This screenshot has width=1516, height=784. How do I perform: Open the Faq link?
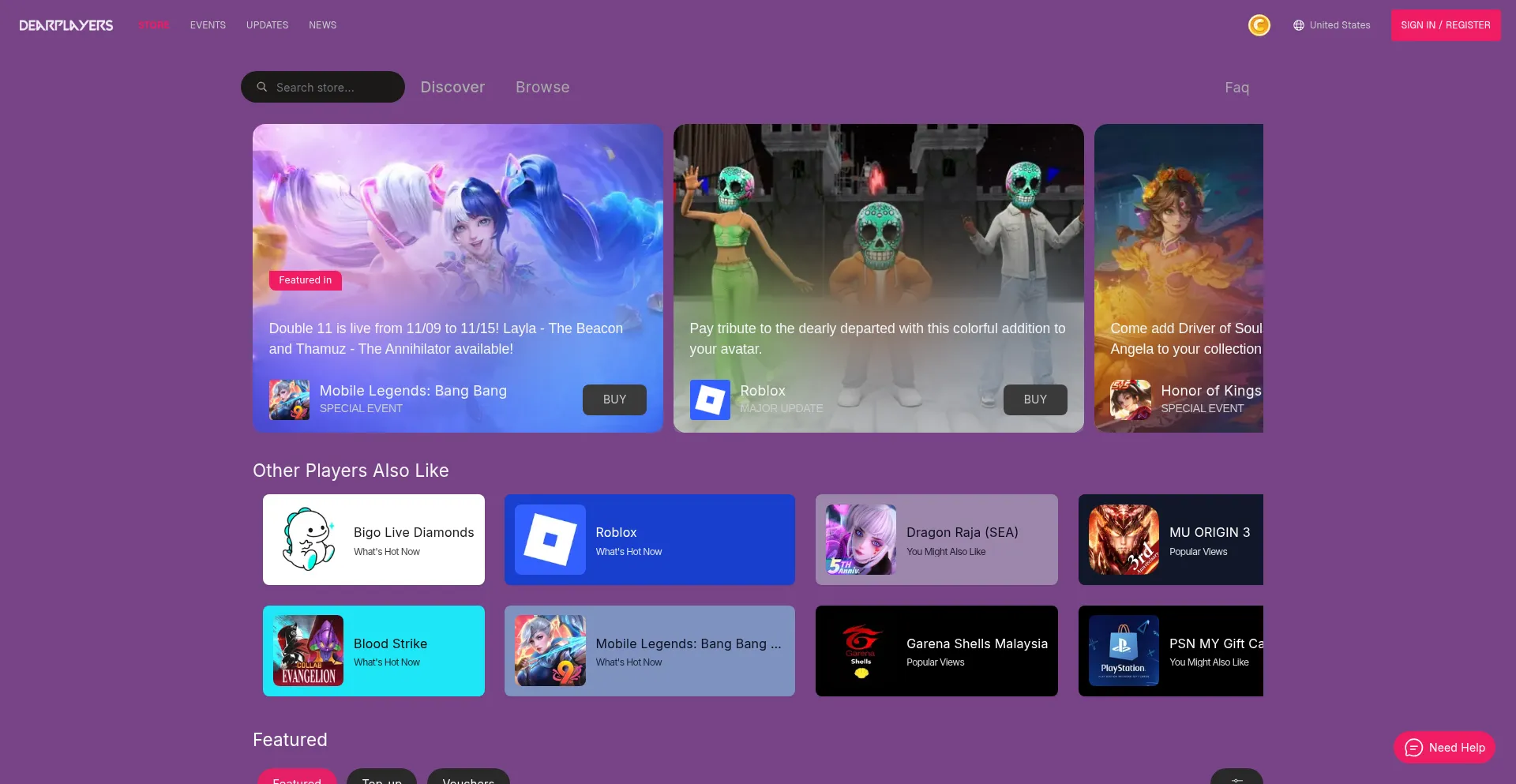pos(1236,88)
